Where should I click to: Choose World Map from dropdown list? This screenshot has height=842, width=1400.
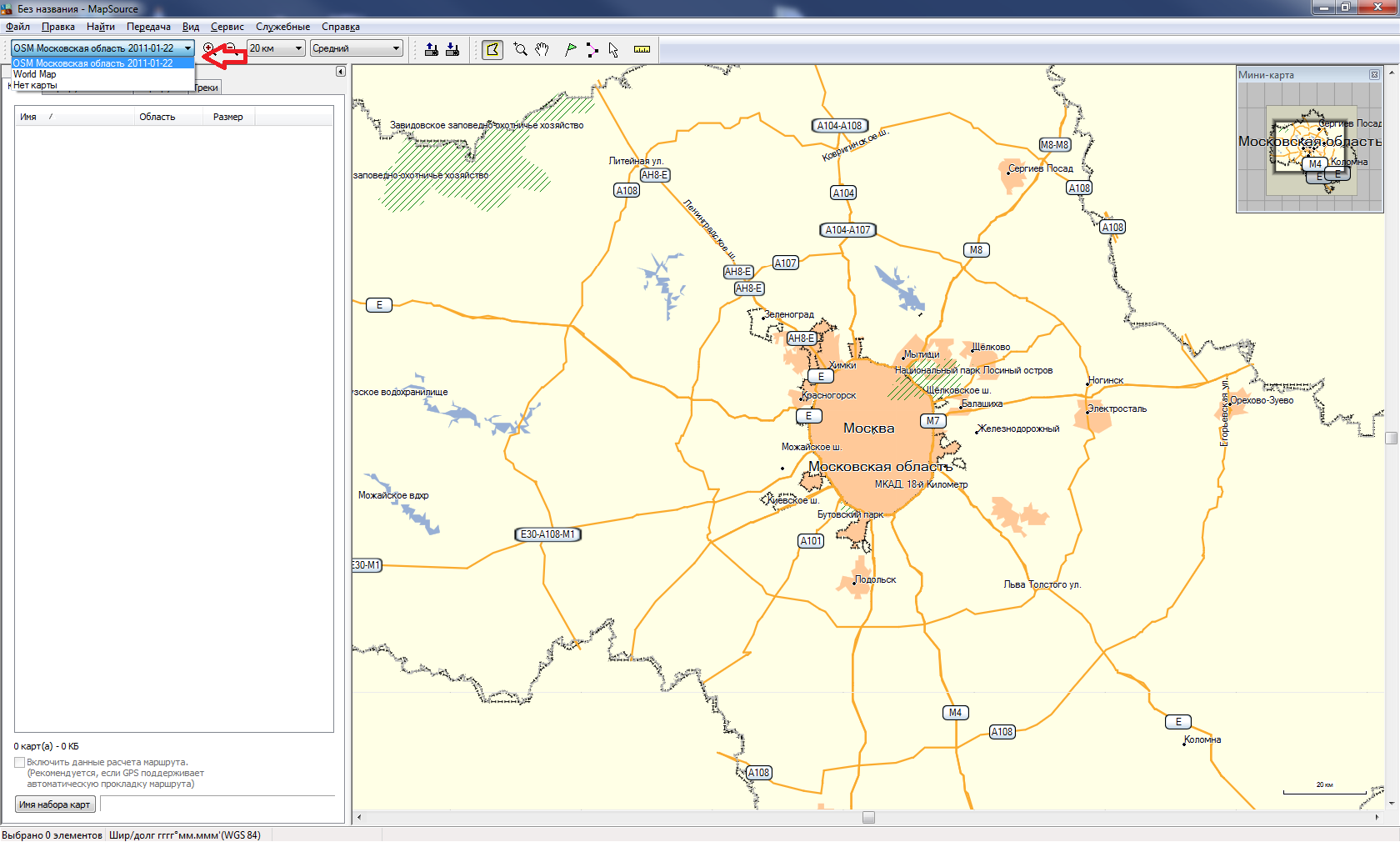coord(35,74)
